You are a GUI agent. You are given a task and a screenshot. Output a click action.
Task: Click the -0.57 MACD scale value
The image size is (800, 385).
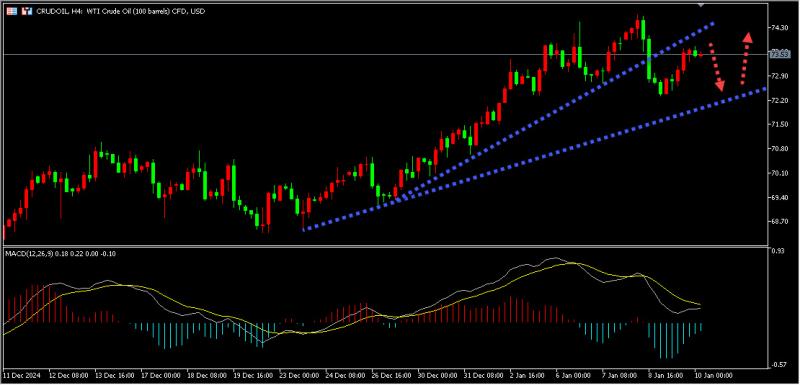pos(778,364)
